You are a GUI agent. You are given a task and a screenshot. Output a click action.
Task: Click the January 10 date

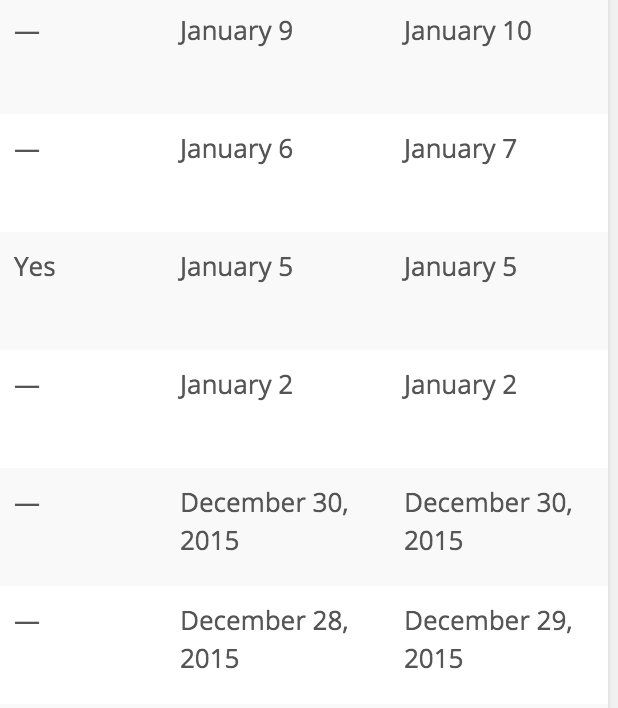point(467,32)
